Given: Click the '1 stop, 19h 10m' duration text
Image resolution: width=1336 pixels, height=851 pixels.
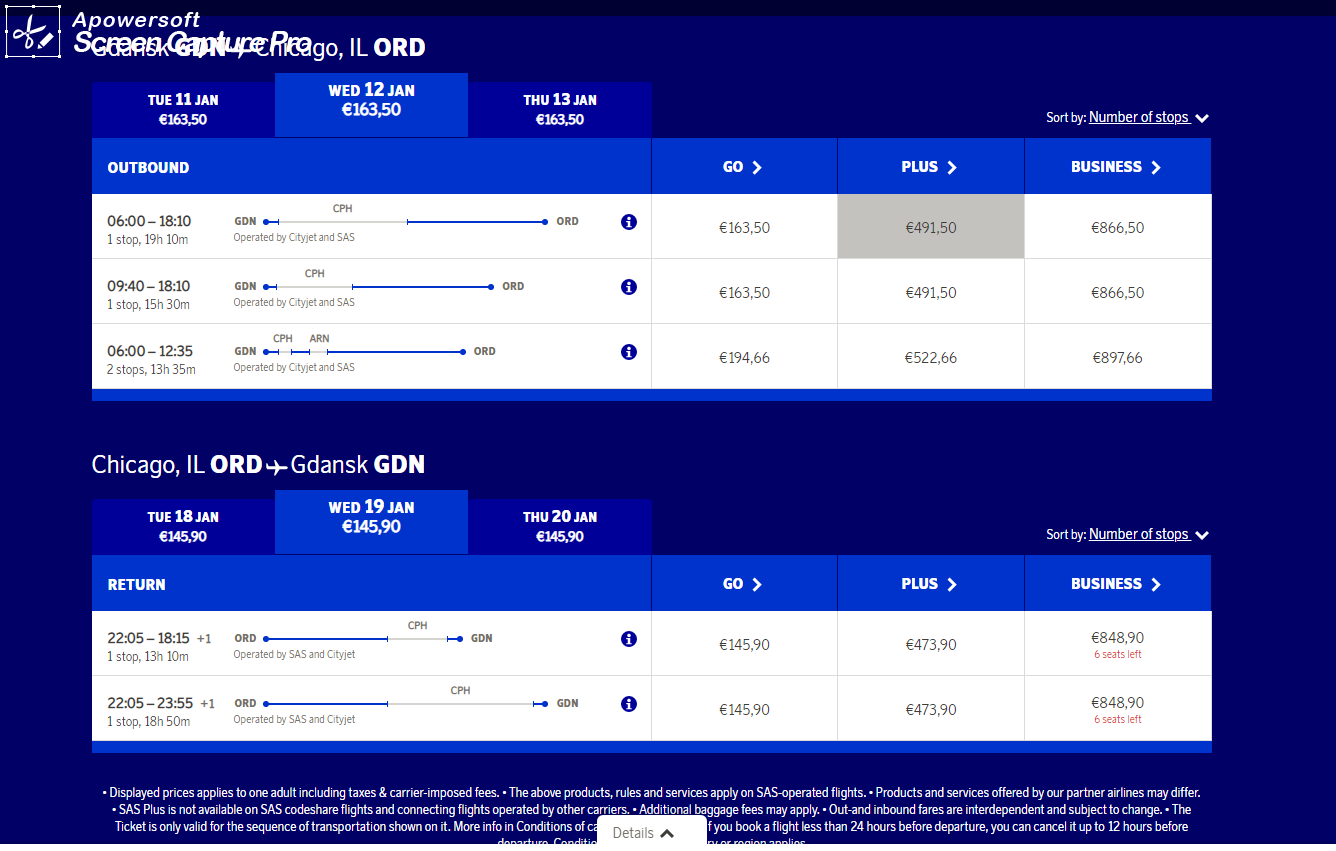Looking at the screenshot, I should tap(147, 239).
